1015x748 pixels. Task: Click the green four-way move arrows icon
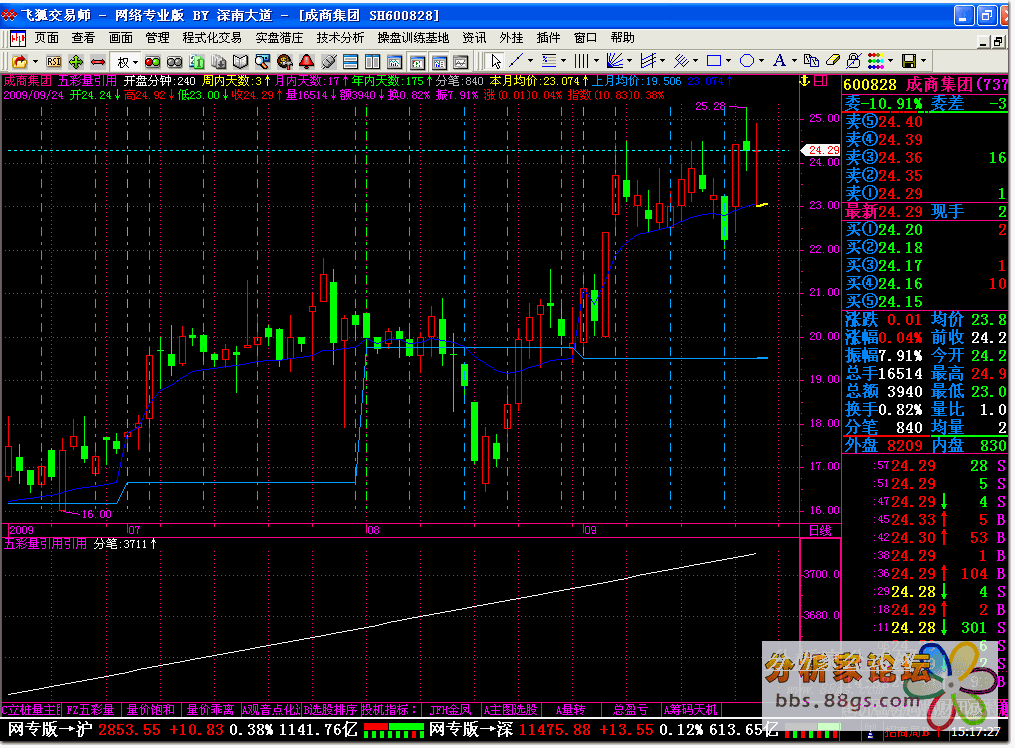[x=76, y=61]
